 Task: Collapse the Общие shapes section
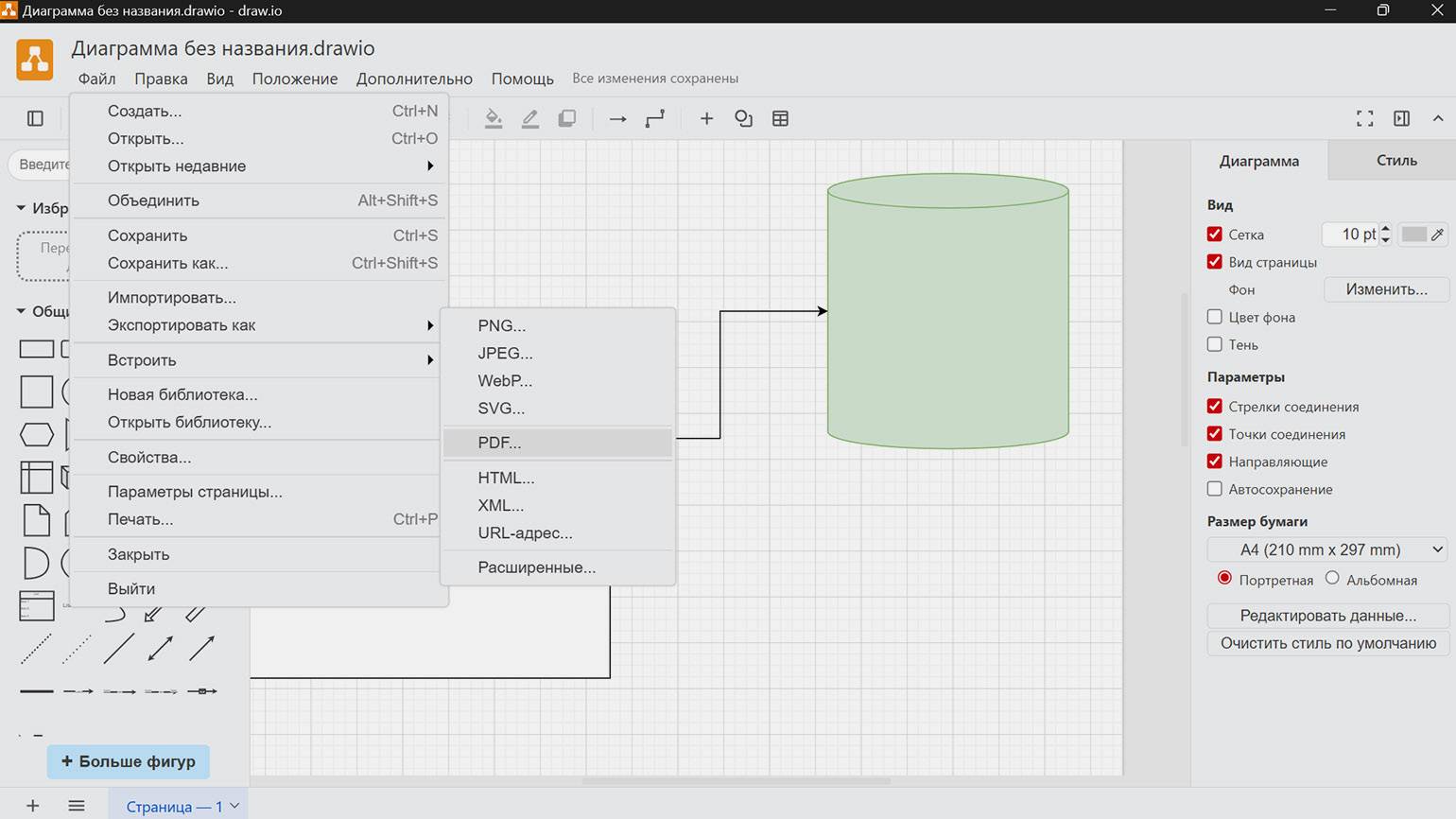tap(21, 311)
